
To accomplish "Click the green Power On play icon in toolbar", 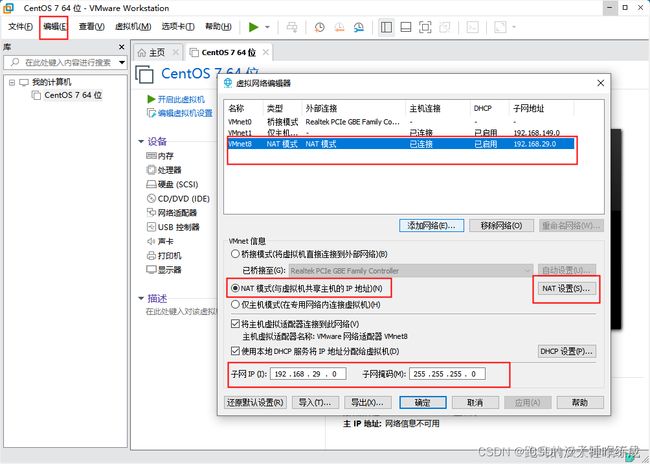I will [253, 27].
